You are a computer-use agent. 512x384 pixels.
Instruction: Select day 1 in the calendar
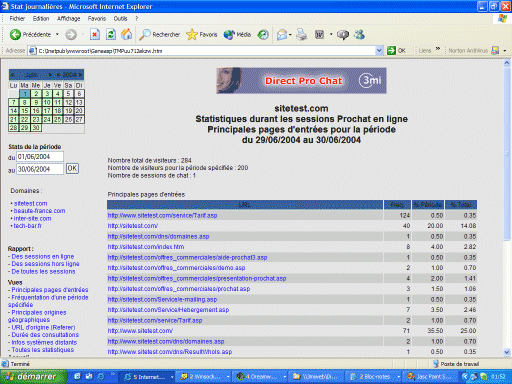(25, 94)
